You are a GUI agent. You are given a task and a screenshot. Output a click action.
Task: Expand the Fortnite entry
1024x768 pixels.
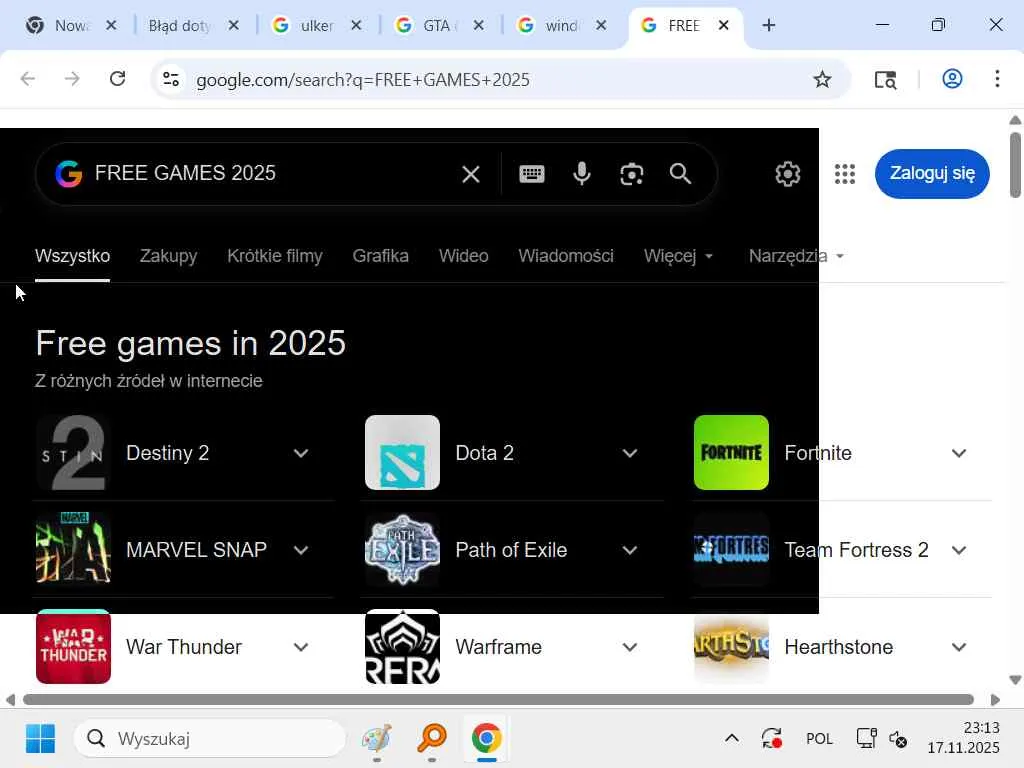[x=959, y=453]
